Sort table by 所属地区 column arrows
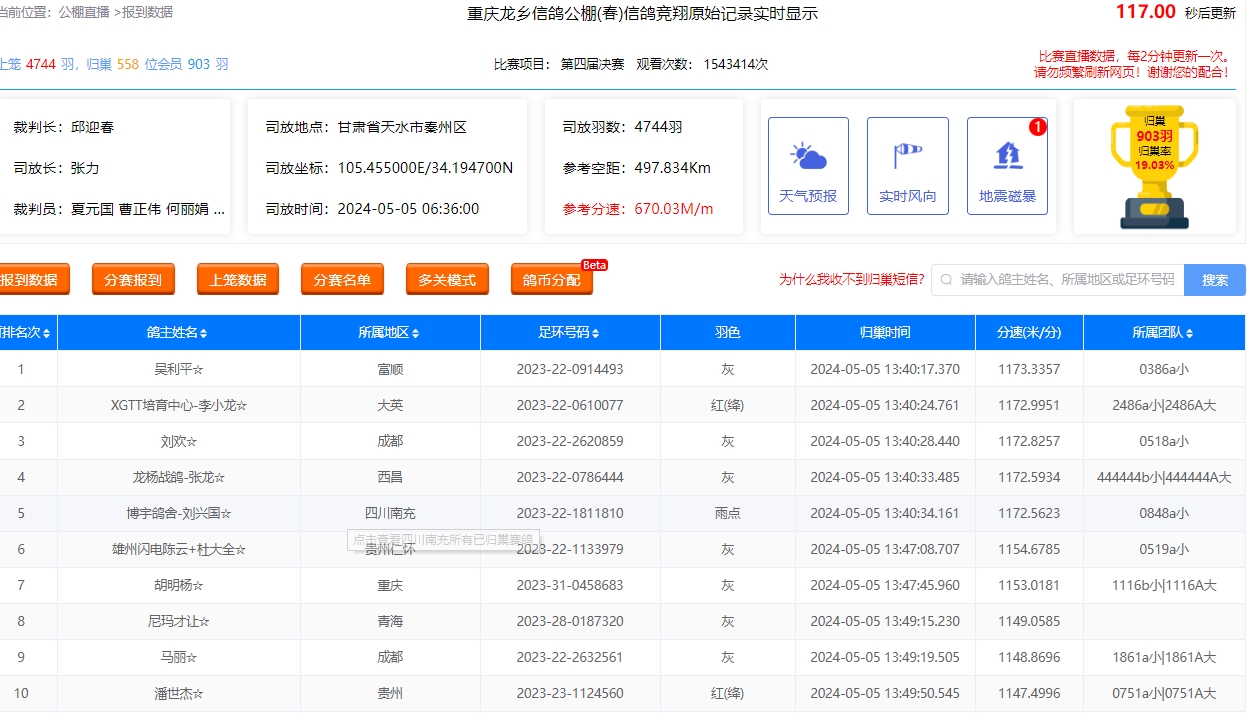 pos(415,333)
